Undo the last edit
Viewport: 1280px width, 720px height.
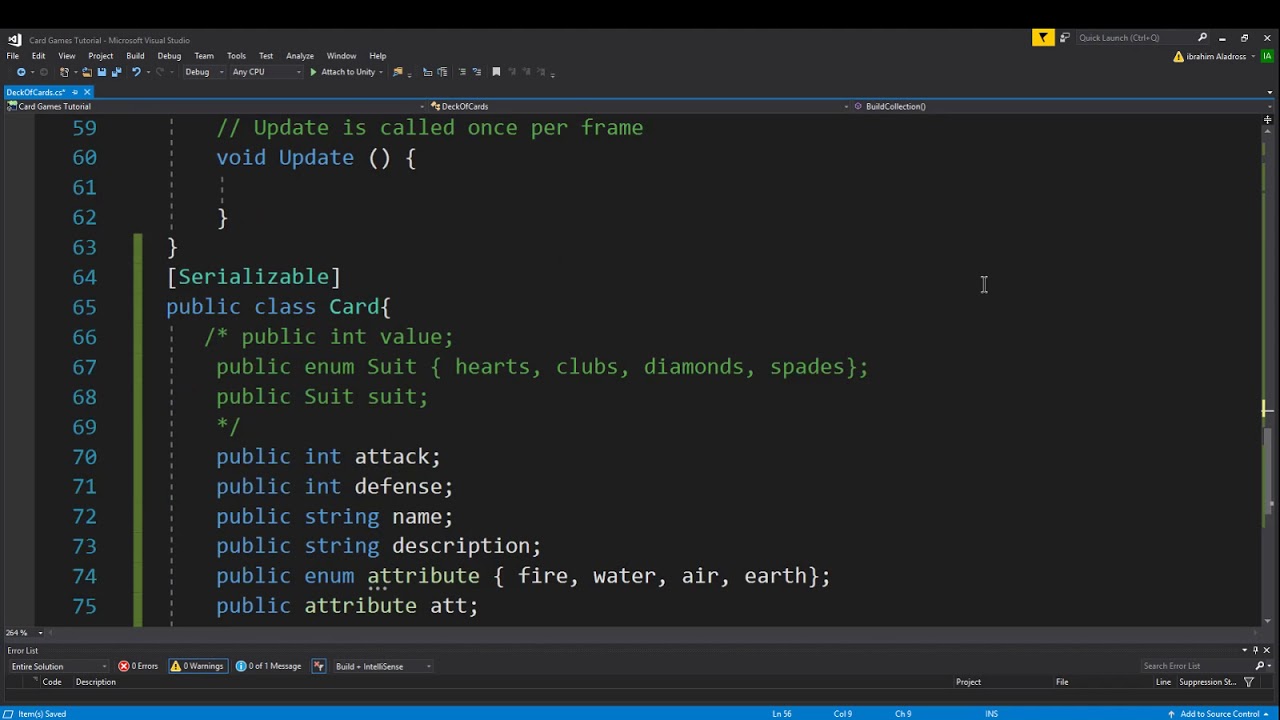136,72
